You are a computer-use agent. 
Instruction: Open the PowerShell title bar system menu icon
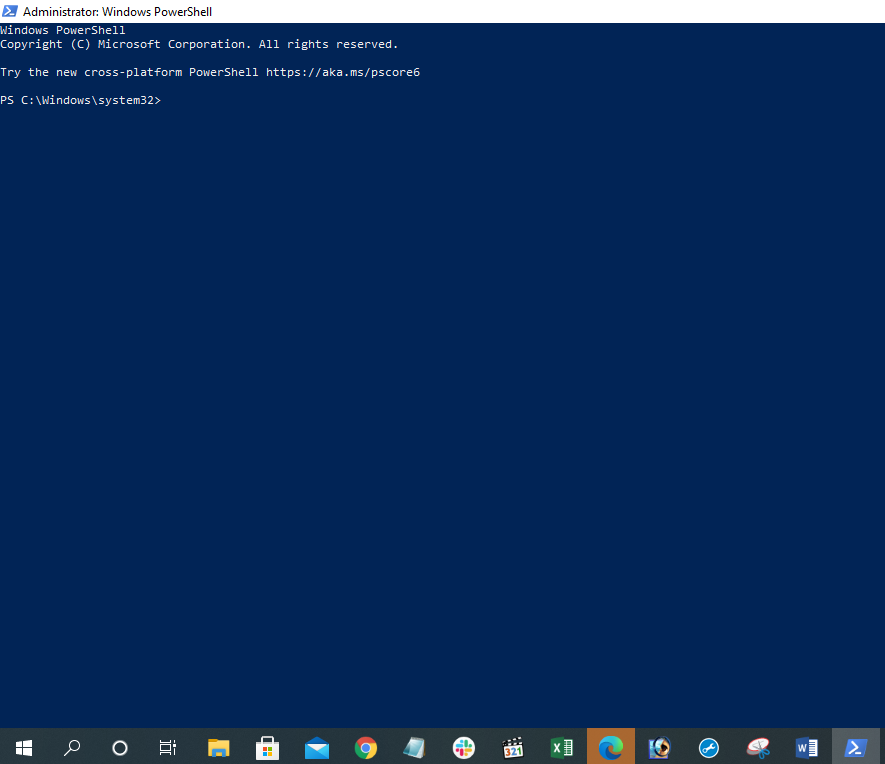(10, 11)
